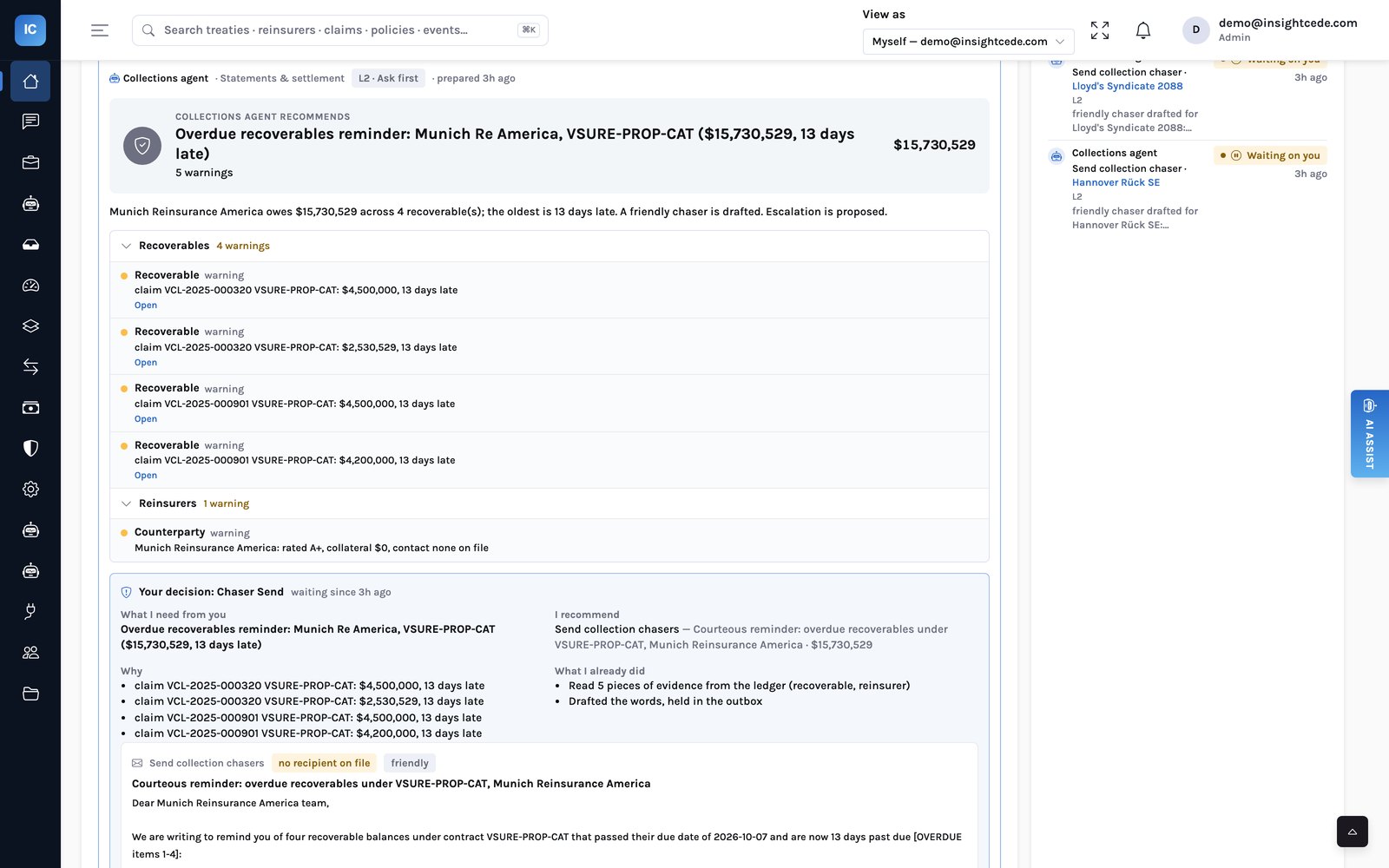This screenshot has height=868, width=1389.
Task: Open the $4,500,000 VCL-2025-000901 recoverable link
Action: (x=146, y=419)
